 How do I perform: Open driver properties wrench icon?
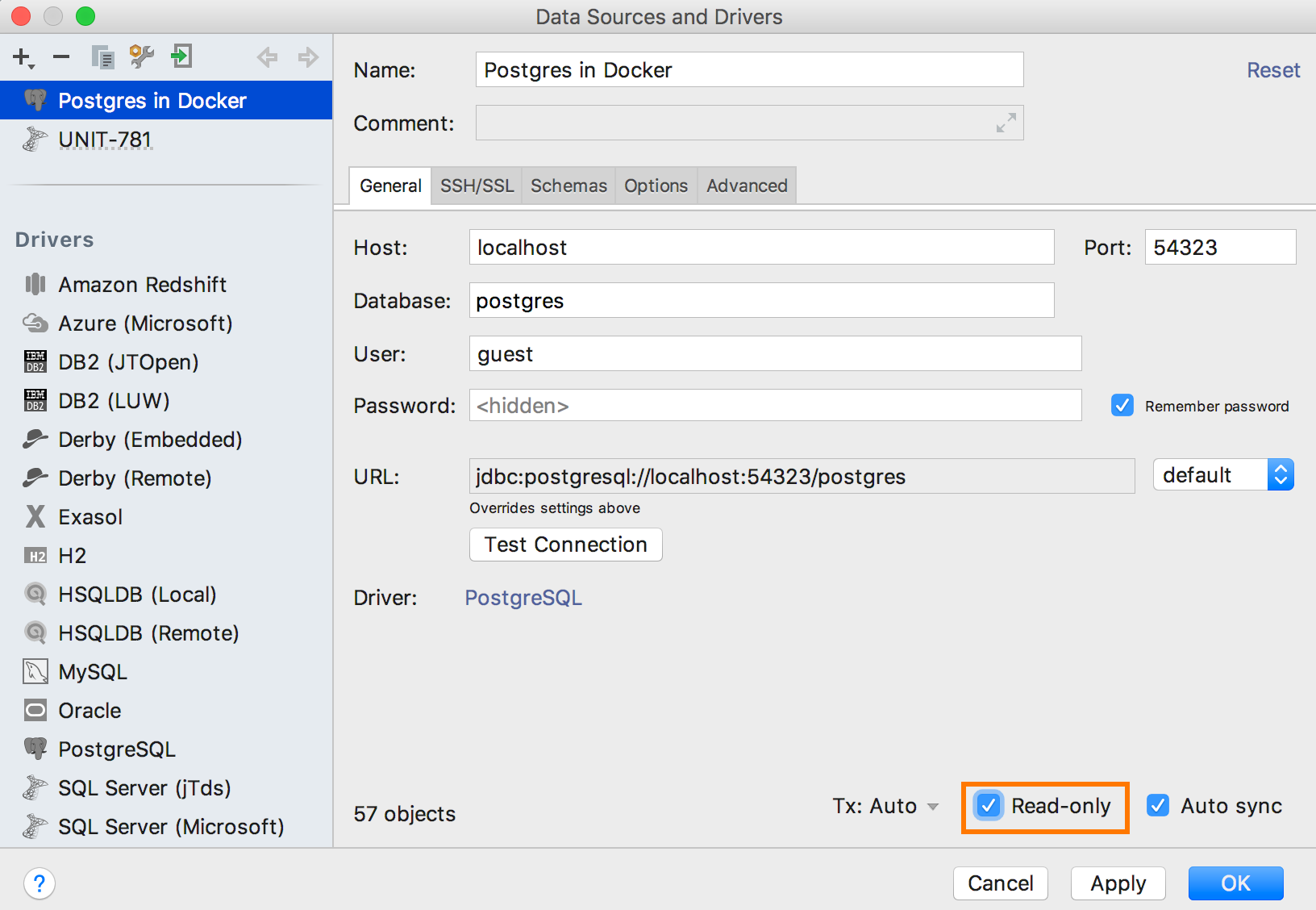[142, 56]
